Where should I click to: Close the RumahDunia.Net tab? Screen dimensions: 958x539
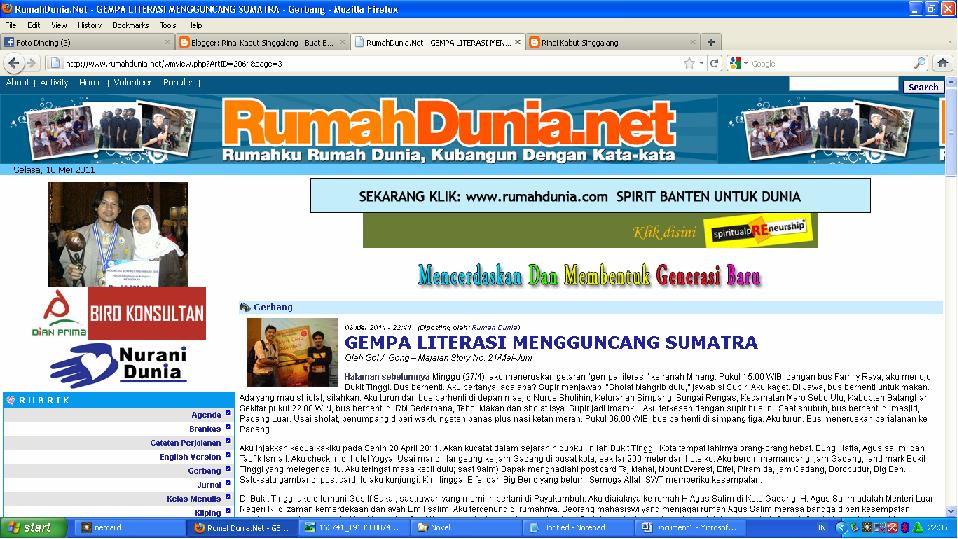pos(517,42)
